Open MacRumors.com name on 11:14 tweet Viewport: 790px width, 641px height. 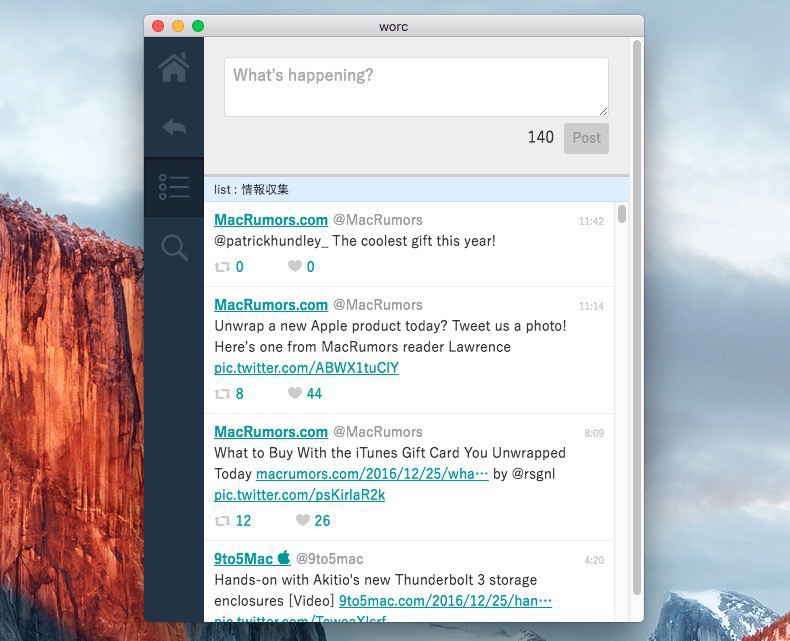pos(271,305)
